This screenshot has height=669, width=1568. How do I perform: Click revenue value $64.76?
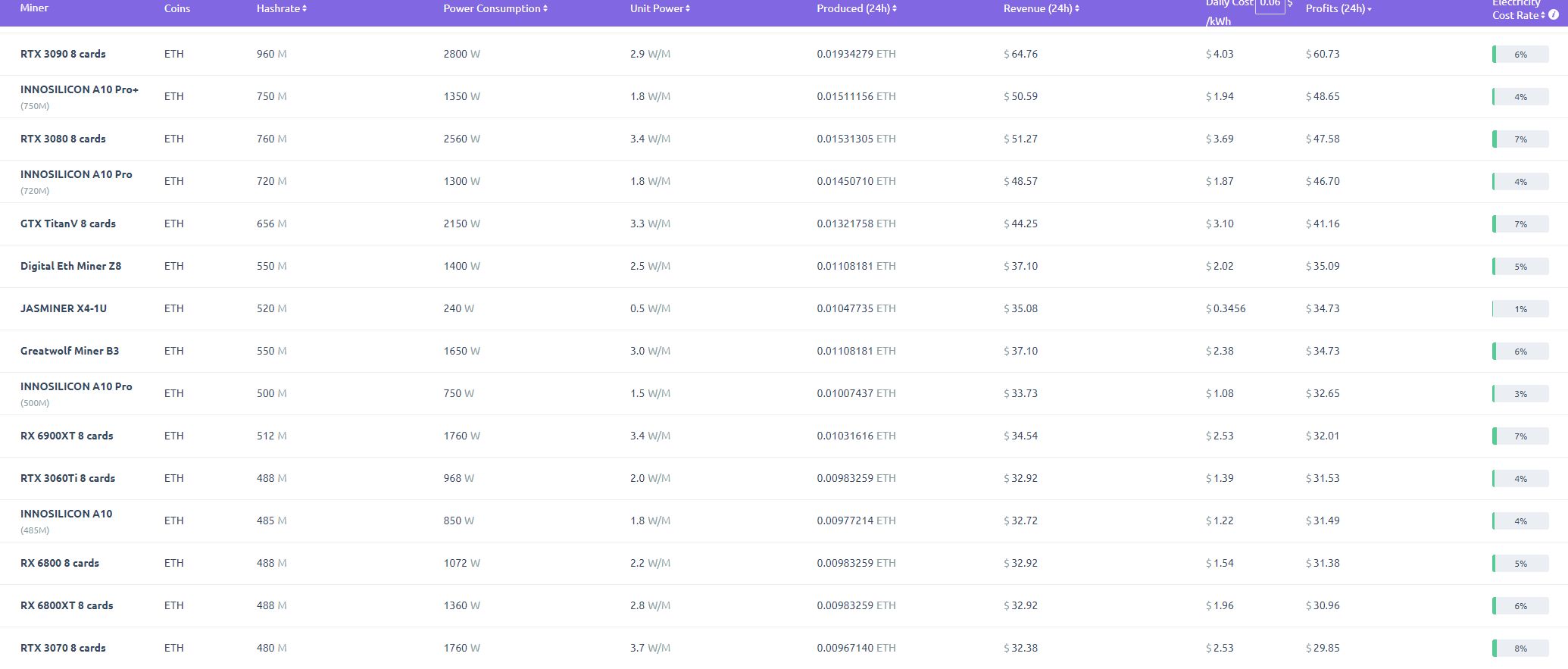pos(1021,54)
